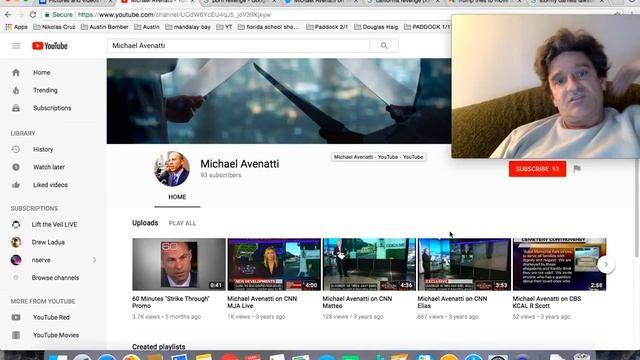The image size is (640, 360).
Task: Open the Austin Bomber bookmark folder
Action: (104, 27)
